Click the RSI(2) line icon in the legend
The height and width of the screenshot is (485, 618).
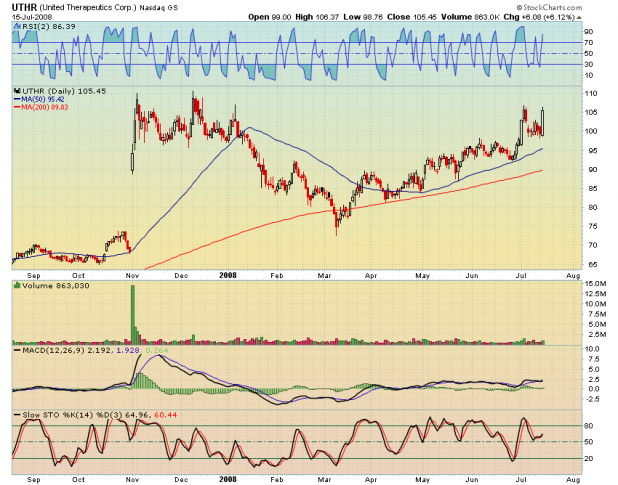17,26
